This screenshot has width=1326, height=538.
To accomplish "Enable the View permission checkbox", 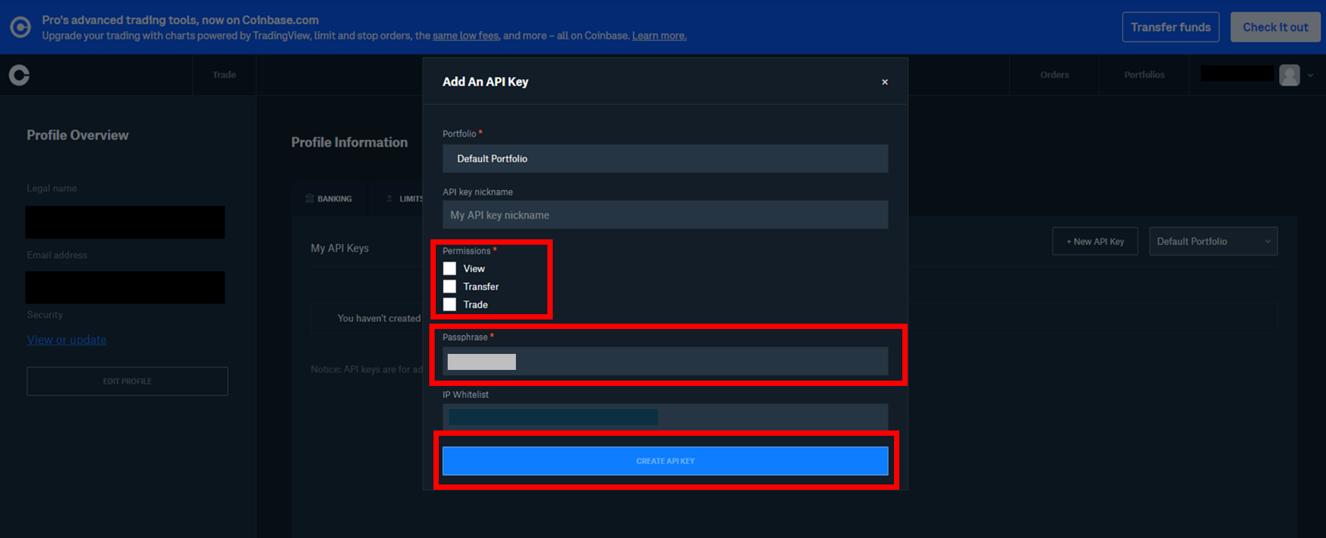I will tap(450, 268).
